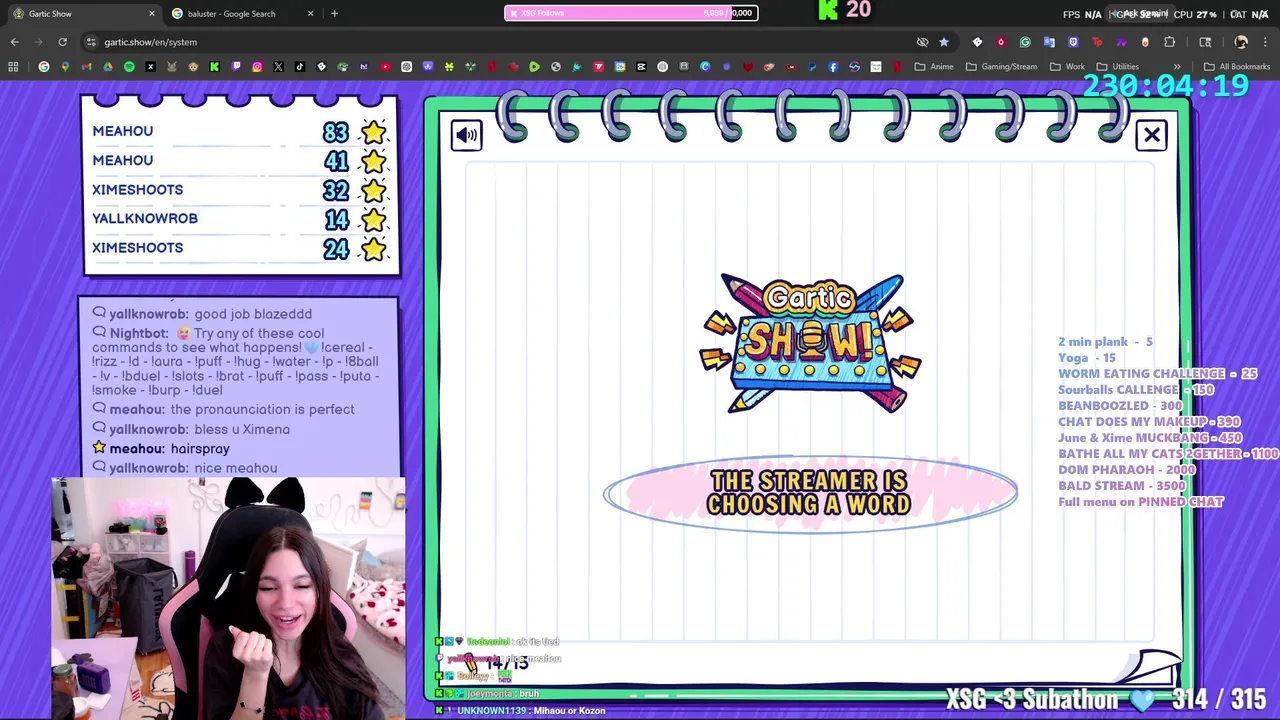Click meahou's 'hairspray' chat message

click(160, 448)
